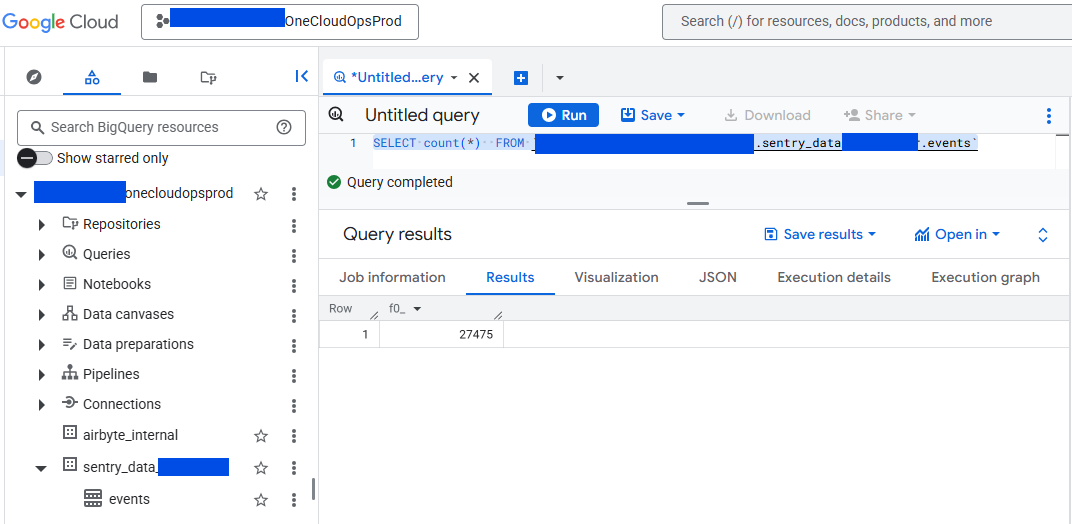Run the query
The height and width of the screenshot is (524, 1072).
tap(563, 115)
